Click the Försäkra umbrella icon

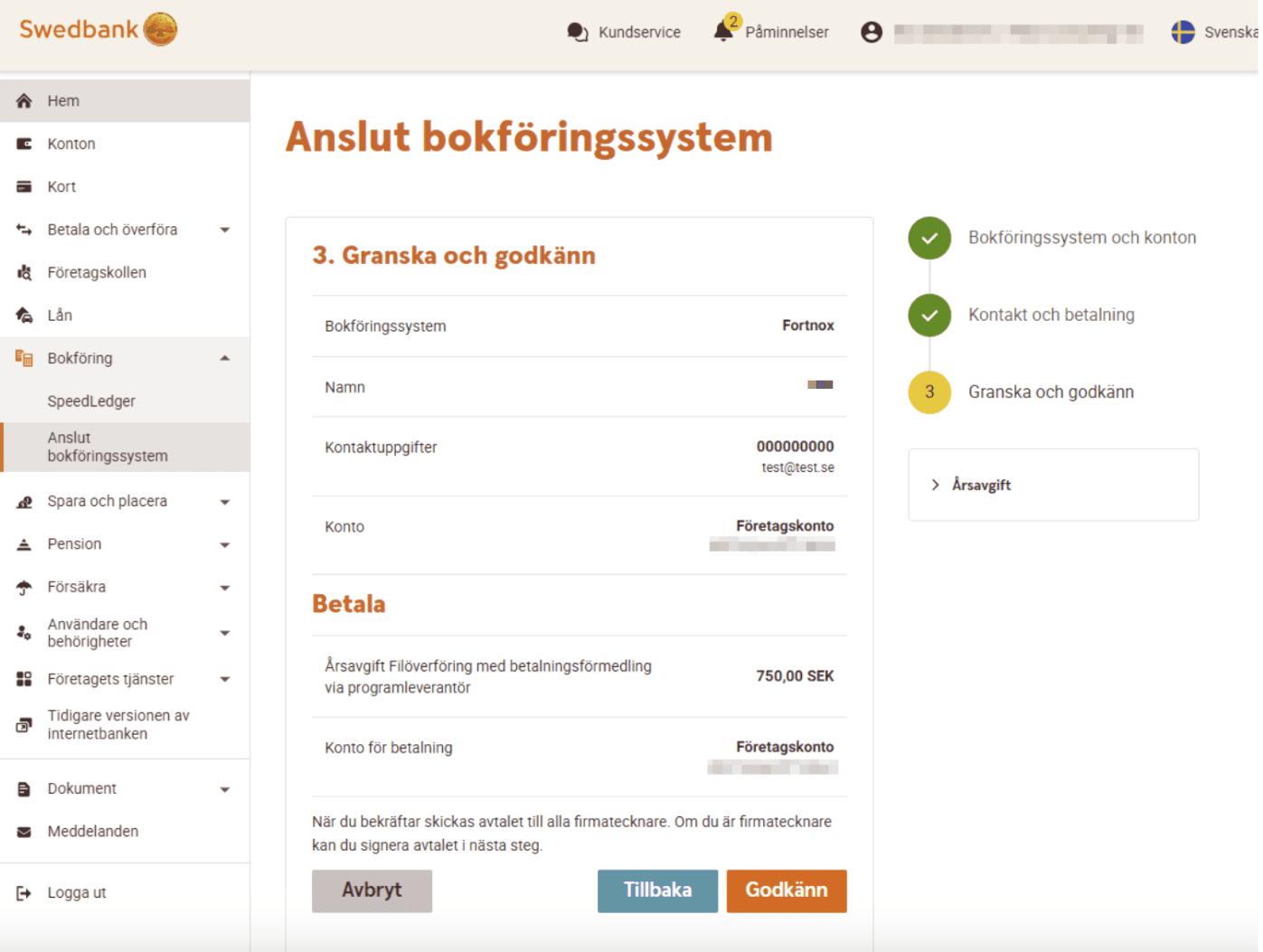(24, 588)
